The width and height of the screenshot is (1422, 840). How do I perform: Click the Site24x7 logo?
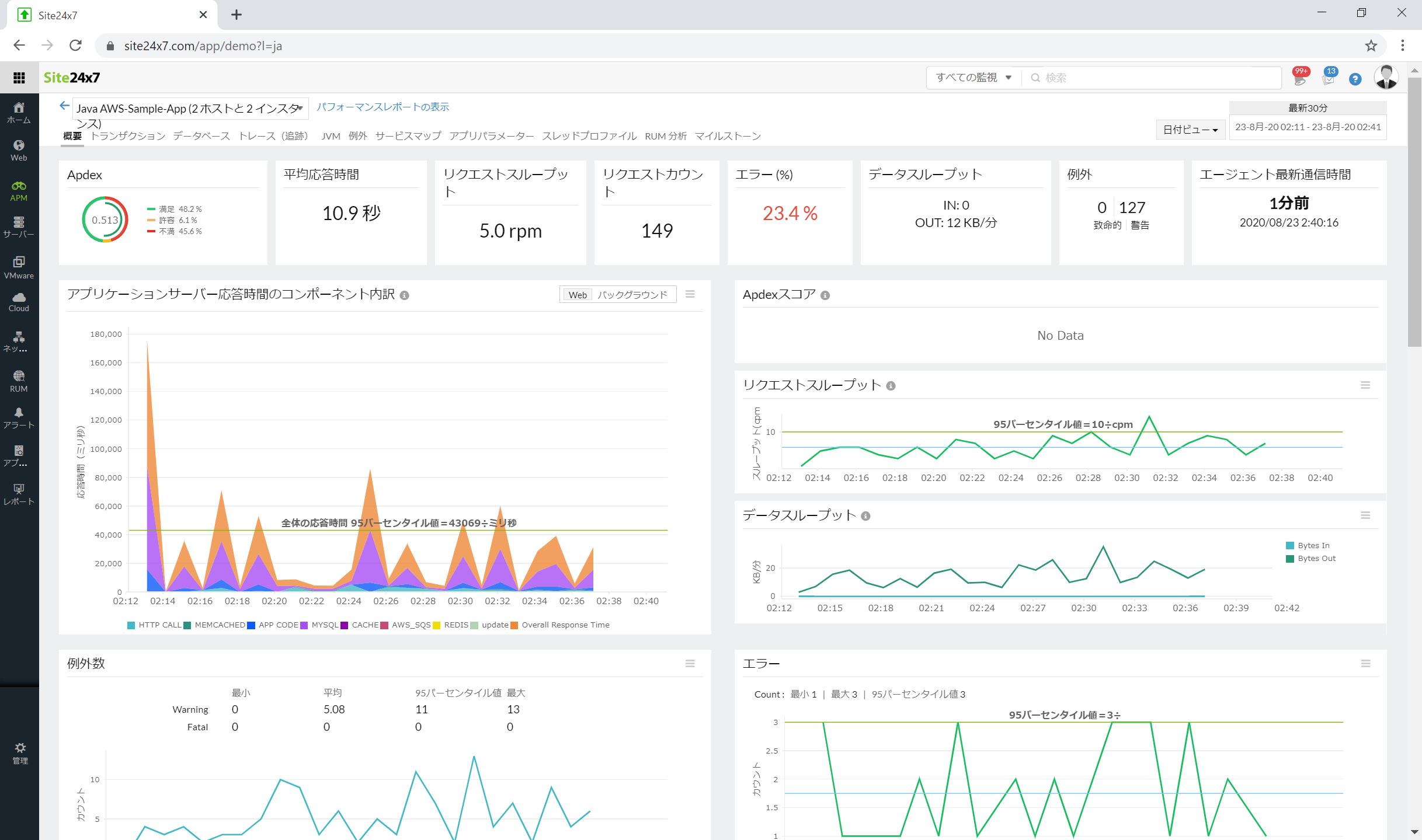(72, 78)
